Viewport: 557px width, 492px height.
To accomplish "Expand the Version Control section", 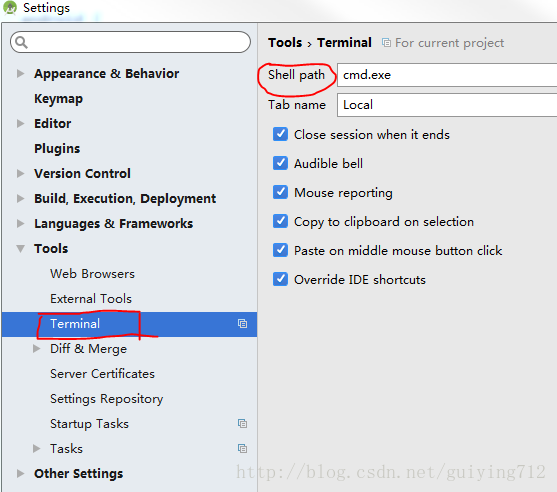I will click(x=21, y=173).
